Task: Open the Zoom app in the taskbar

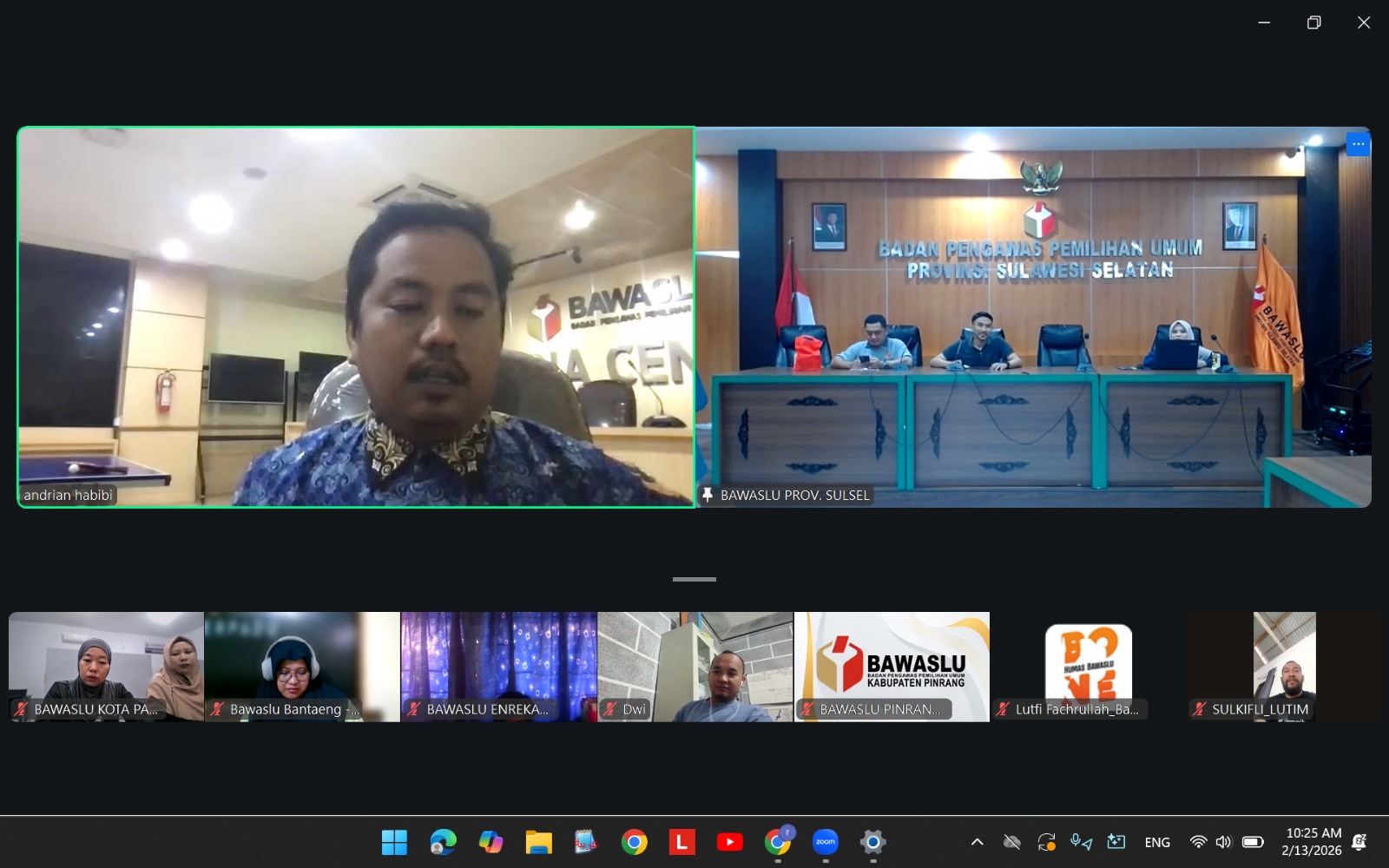Action: click(x=825, y=841)
